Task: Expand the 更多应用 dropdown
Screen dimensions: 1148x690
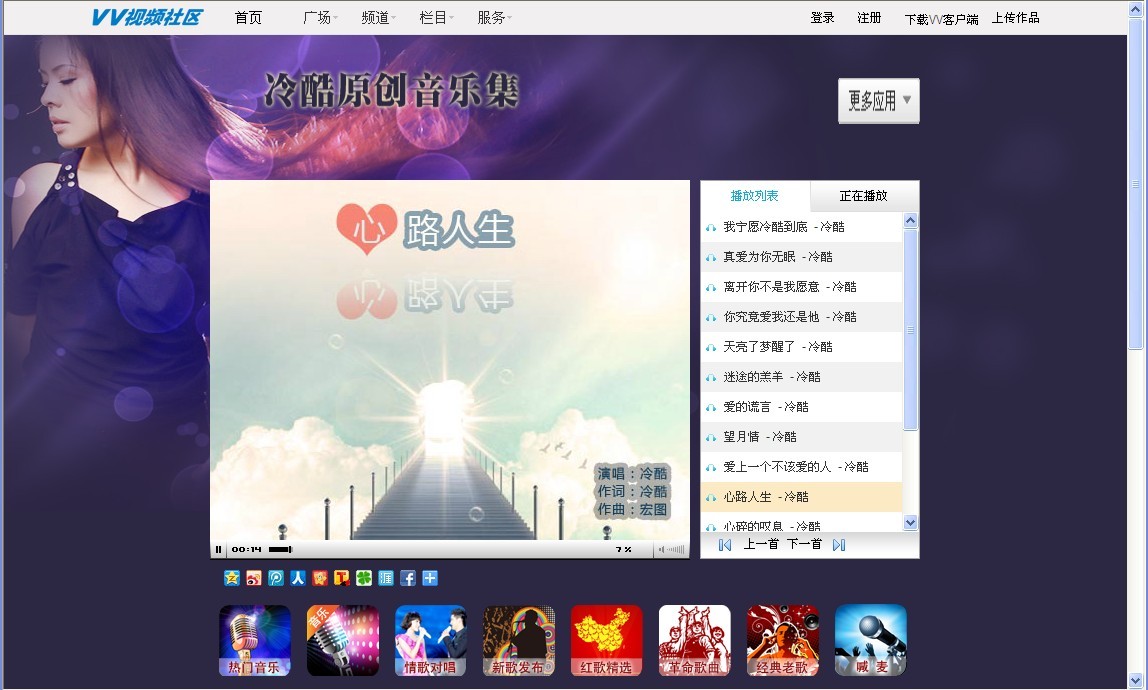Action: (x=878, y=101)
